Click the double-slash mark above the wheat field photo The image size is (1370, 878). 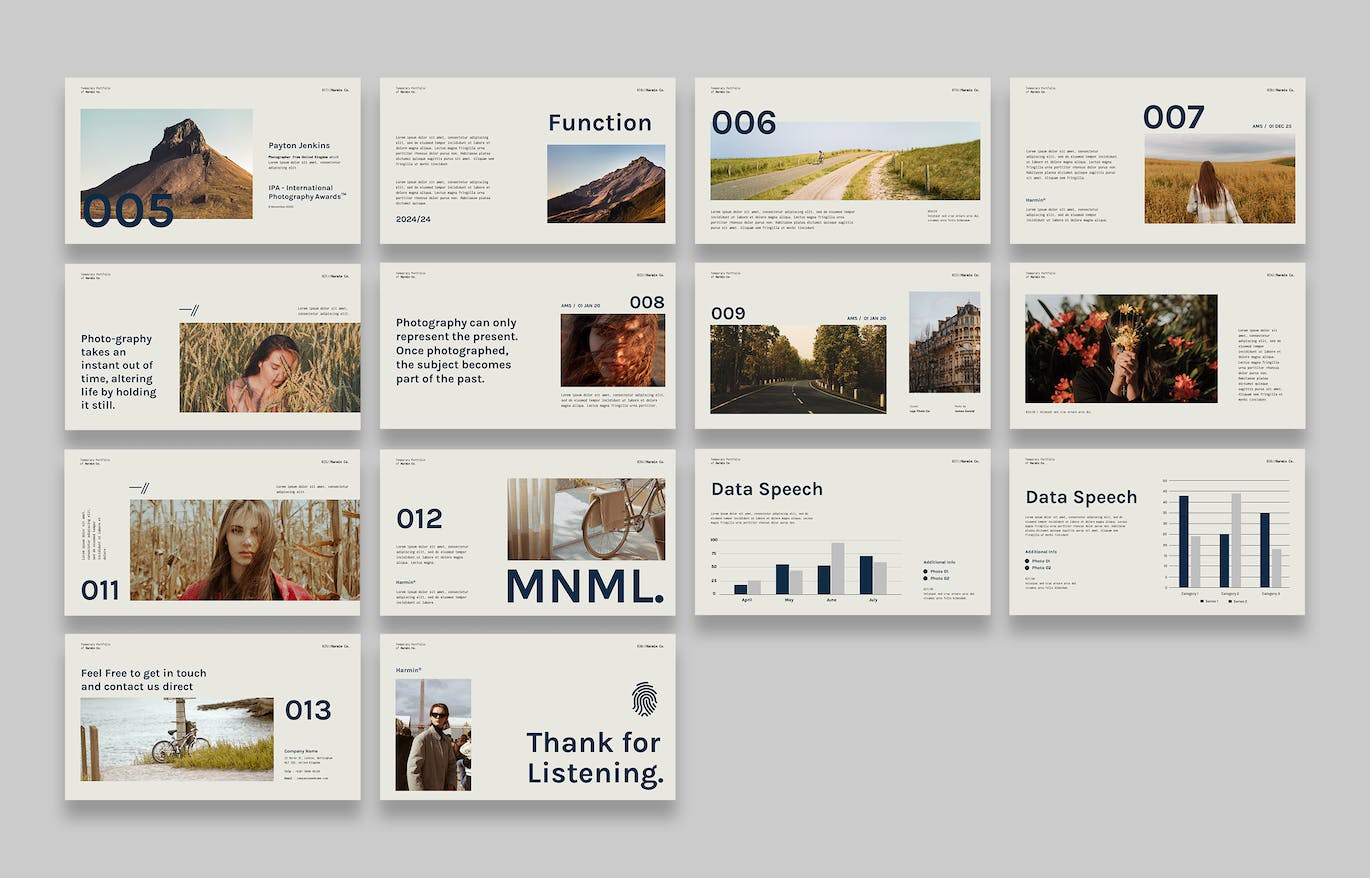[189, 310]
